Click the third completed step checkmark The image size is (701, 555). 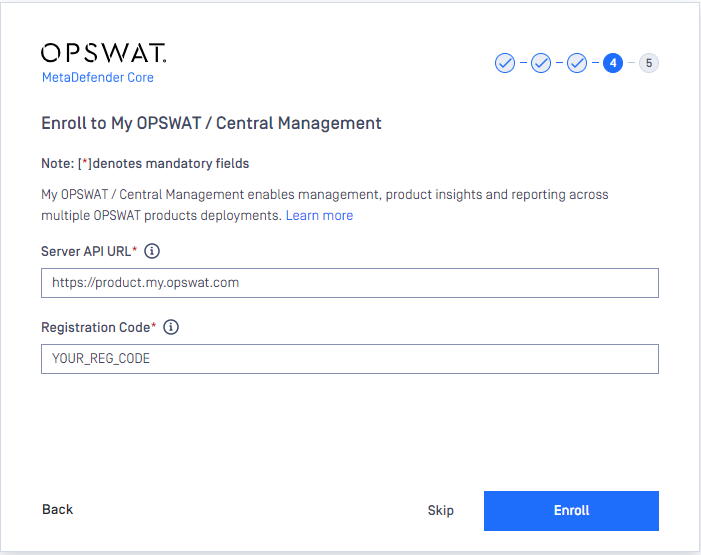coord(577,63)
